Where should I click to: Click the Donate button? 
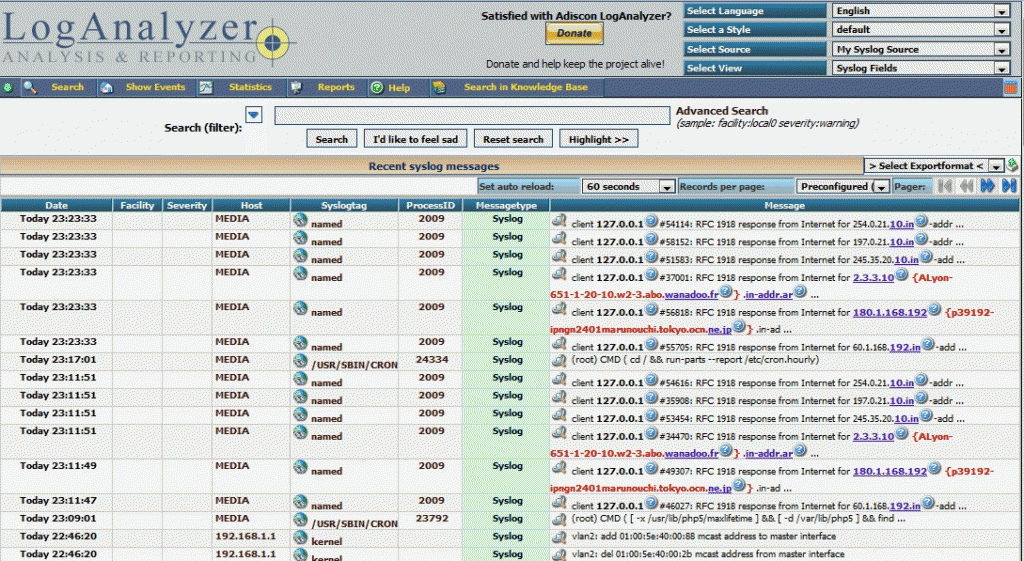[574, 33]
